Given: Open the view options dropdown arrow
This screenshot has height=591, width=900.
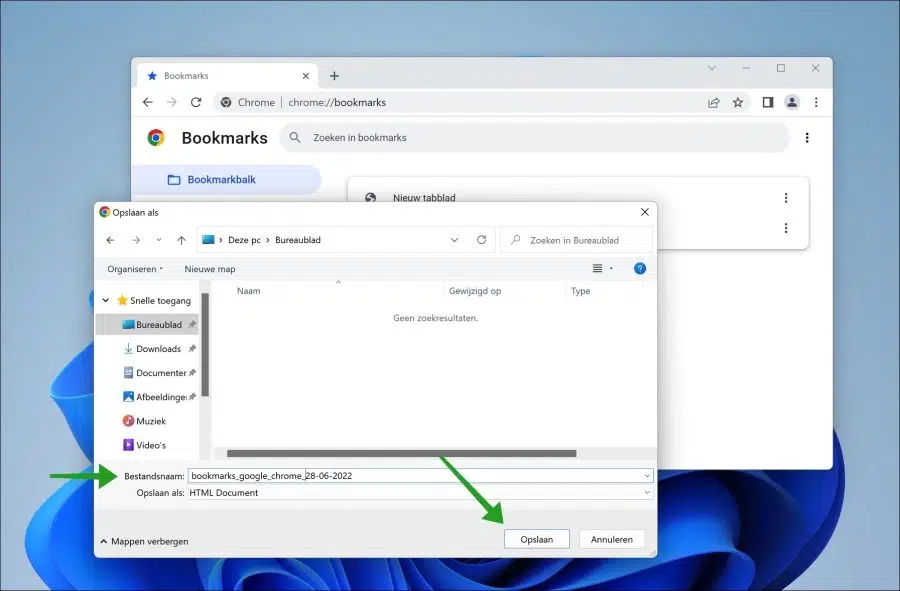Looking at the screenshot, I should (x=611, y=269).
